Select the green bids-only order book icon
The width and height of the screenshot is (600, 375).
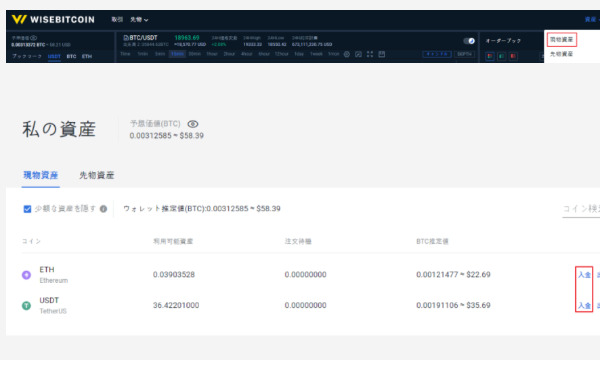502,56
